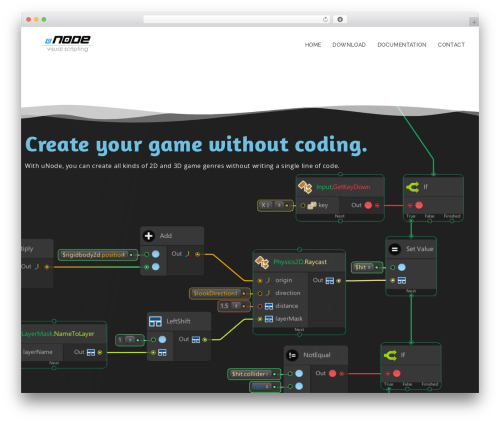The width and height of the screenshot is (500, 423).
Task: Click the first blue input port of Add node
Action: click(x=156, y=254)
